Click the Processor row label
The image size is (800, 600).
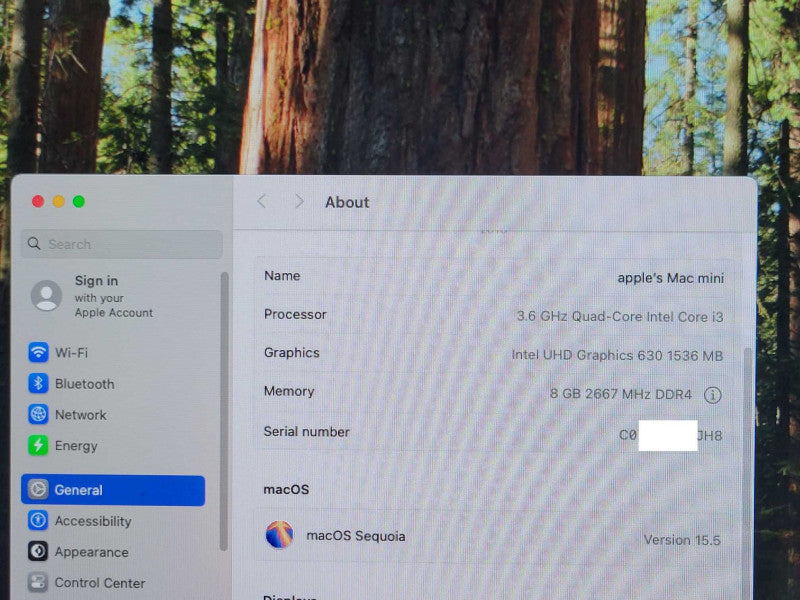coord(295,314)
